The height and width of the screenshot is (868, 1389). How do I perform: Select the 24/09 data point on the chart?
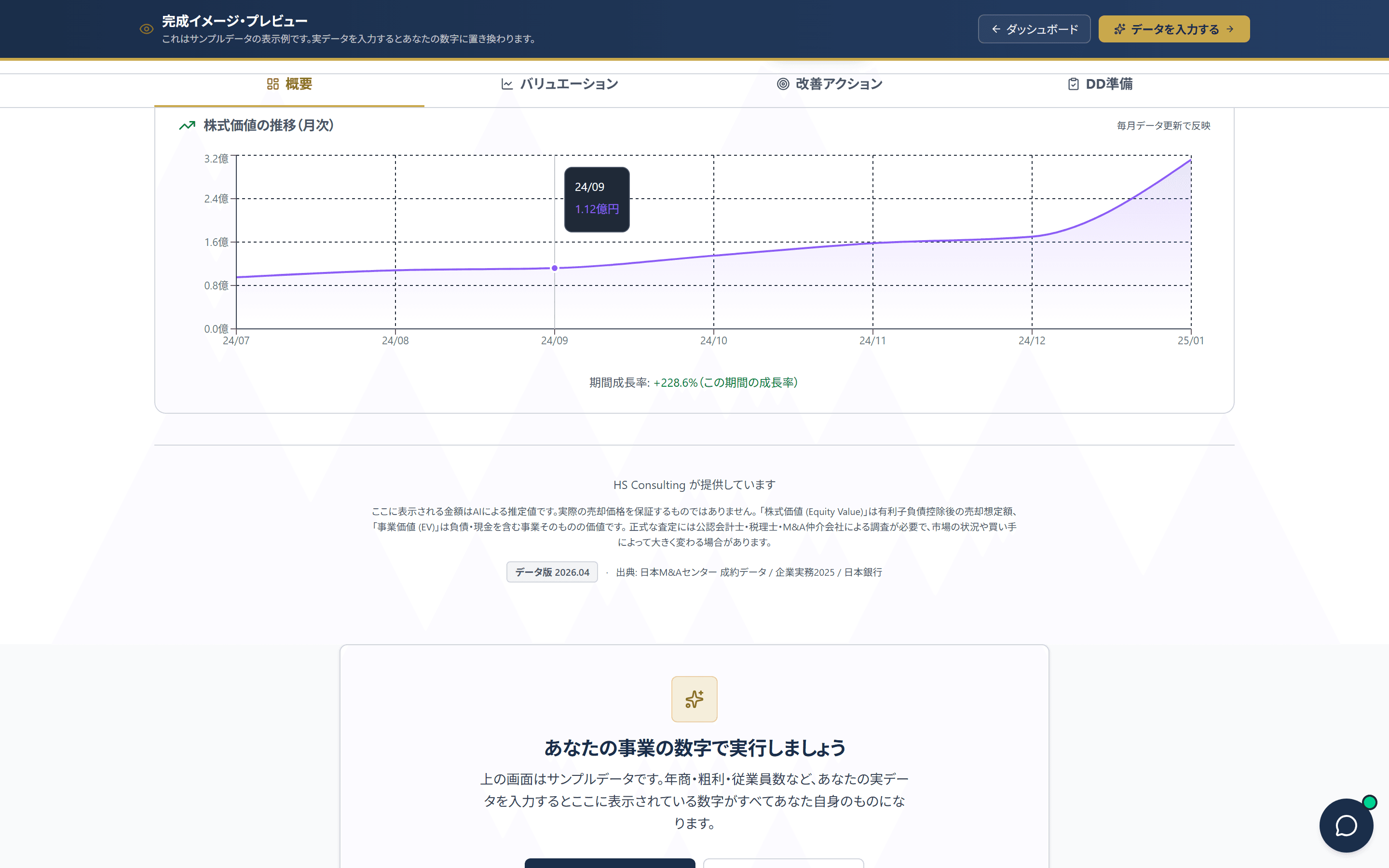[554, 268]
